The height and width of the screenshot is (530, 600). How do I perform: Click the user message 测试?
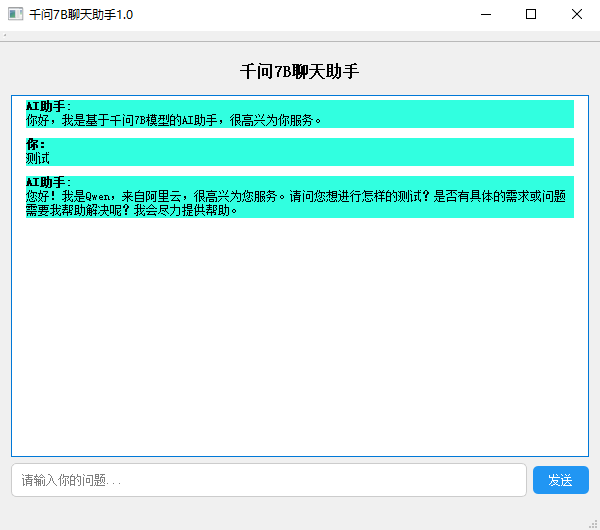tap(38, 158)
